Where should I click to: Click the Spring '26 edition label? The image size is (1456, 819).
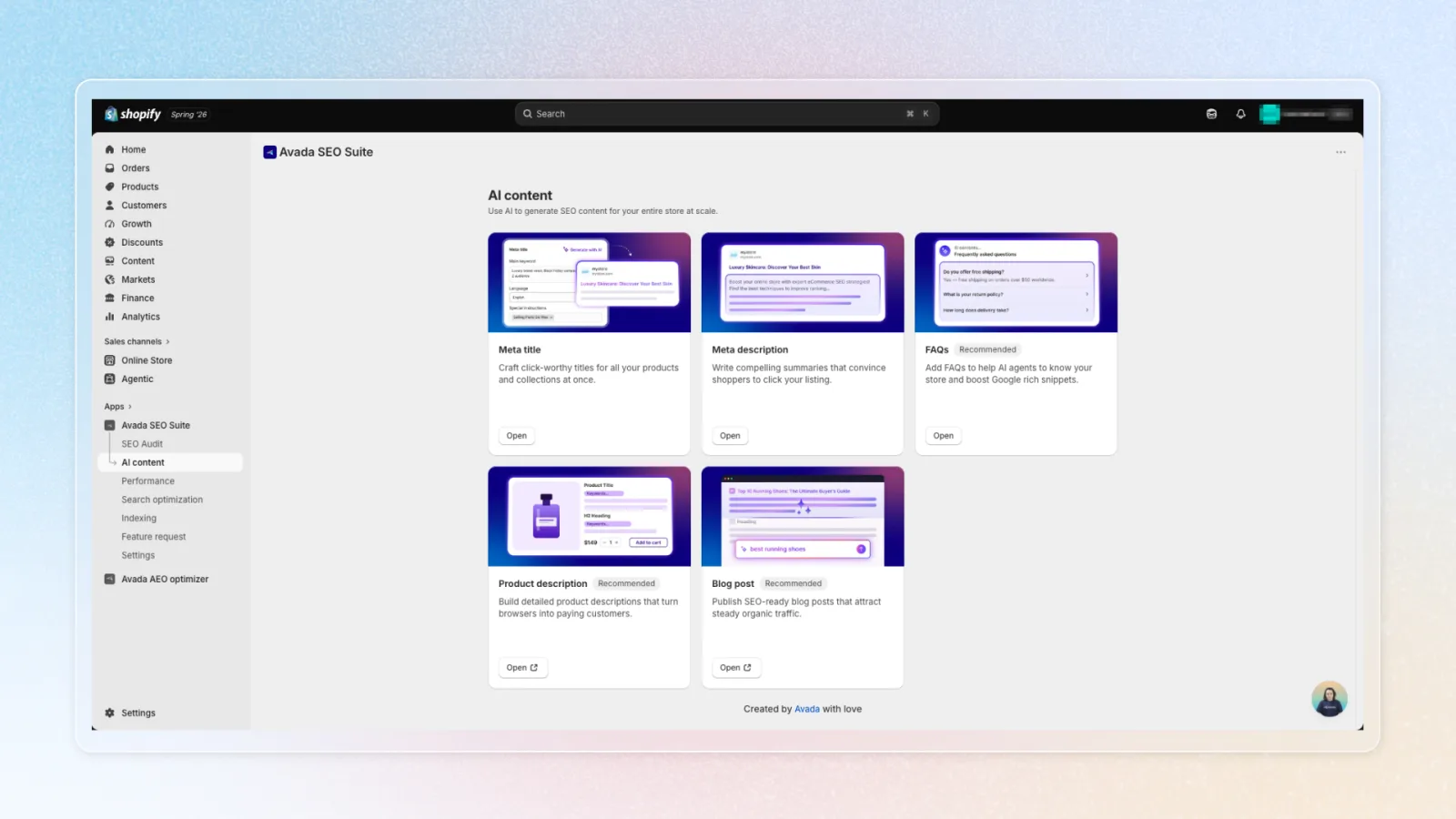pyautogui.click(x=189, y=115)
